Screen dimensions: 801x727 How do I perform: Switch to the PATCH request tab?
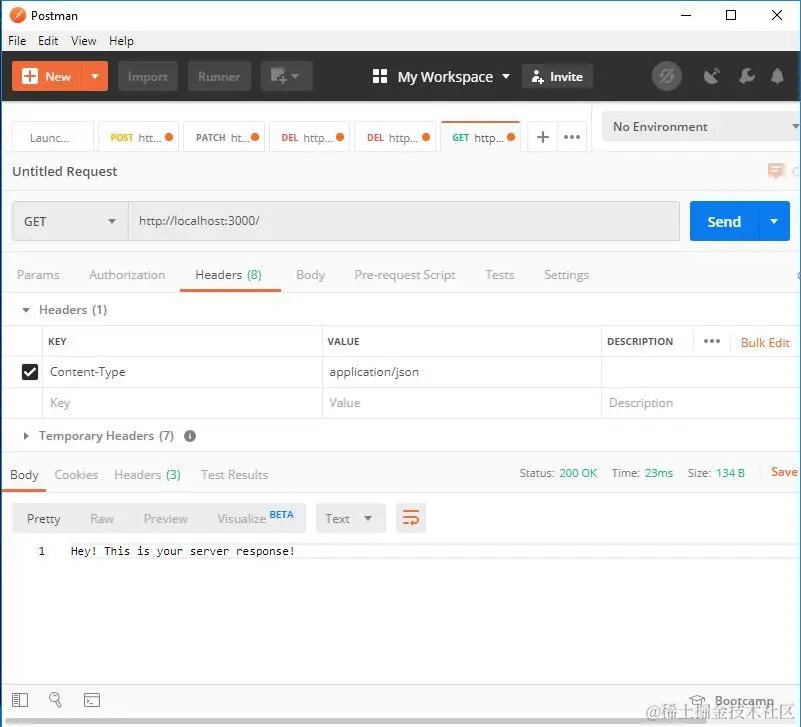tap(224, 137)
